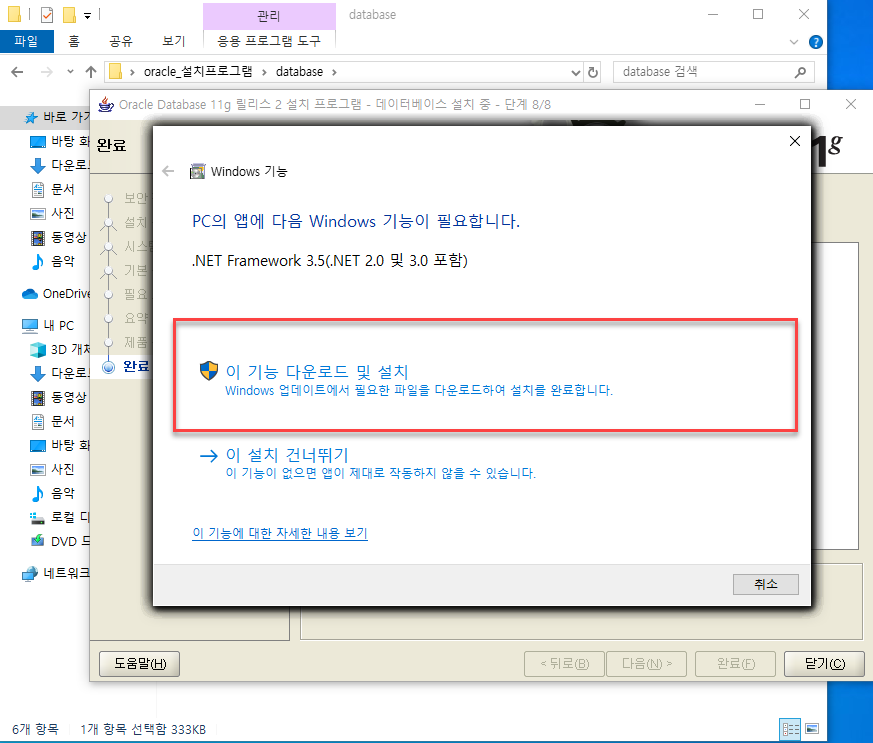This screenshot has width=873, height=743.
Task: Expand the oracle_설치프로그램 breadcrumb arrow
Action: pos(263,72)
